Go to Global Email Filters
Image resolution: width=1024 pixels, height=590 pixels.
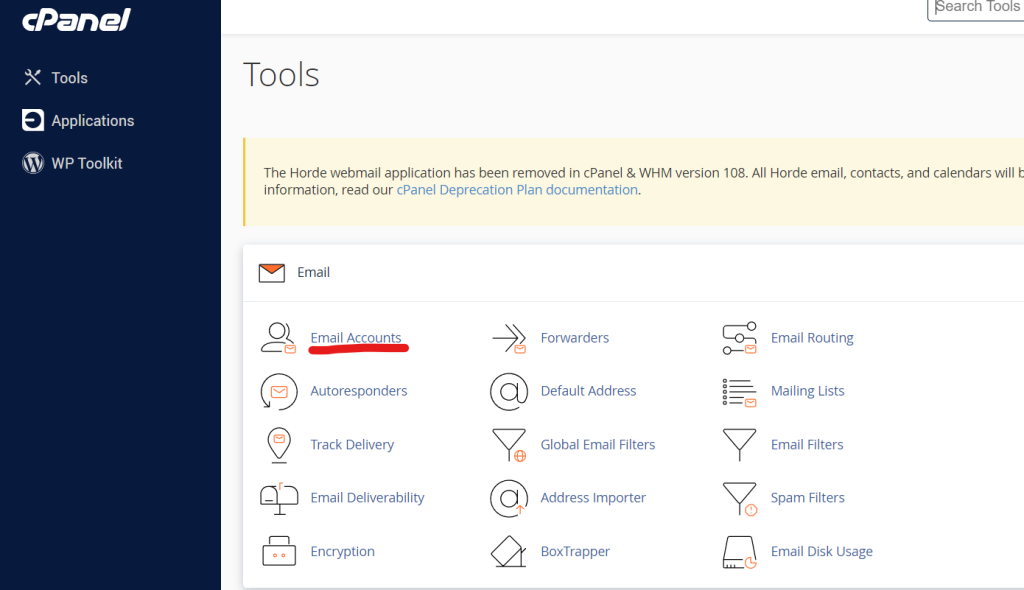click(x=598, y=444)
